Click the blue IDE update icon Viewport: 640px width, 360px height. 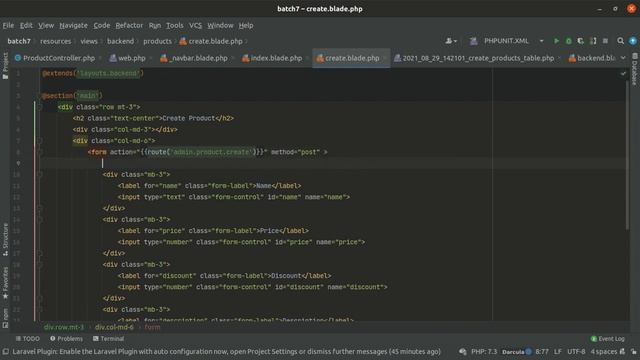[x=633, y=41]
